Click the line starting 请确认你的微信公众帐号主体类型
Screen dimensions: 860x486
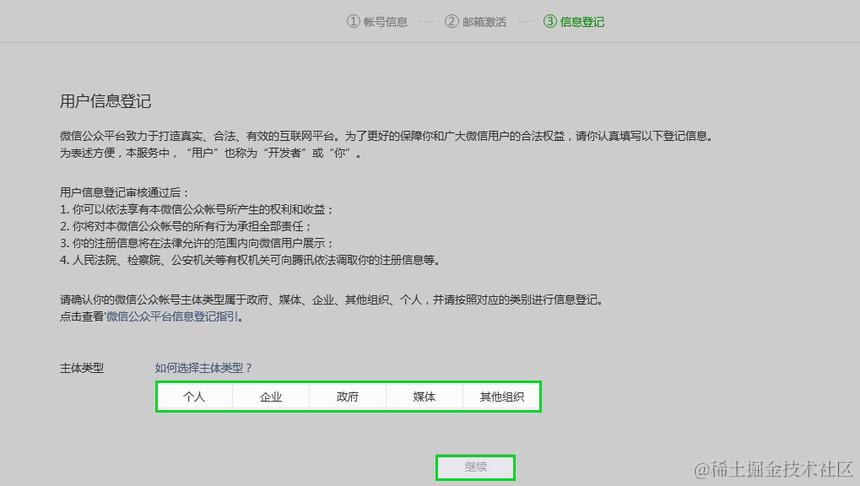pyautogui.click(x=331, y=299)
